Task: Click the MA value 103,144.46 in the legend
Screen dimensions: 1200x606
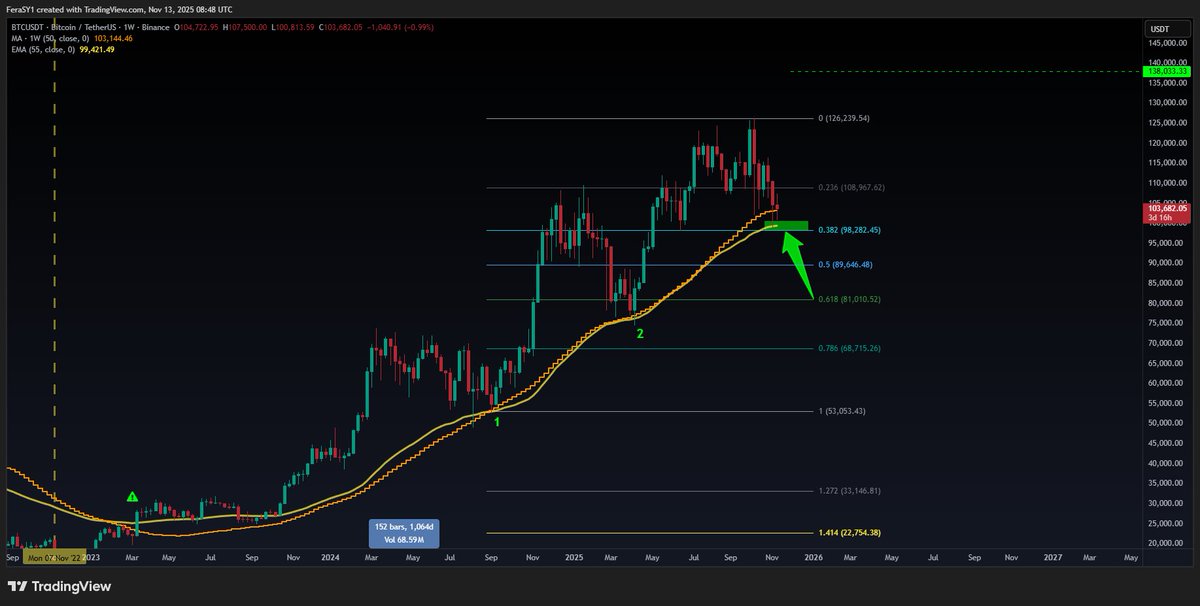Action: click(115, 38)
